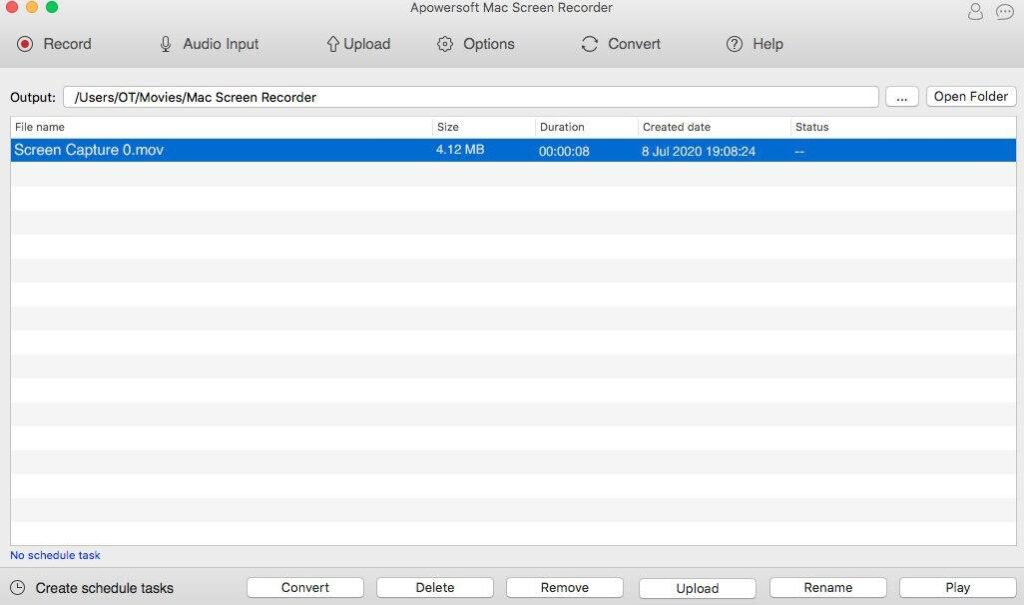Viewport: 1024px width, 605px height.
Task: Click the 8 Jul 2020 19:08:24 date cell
Action: pos(698,151)
